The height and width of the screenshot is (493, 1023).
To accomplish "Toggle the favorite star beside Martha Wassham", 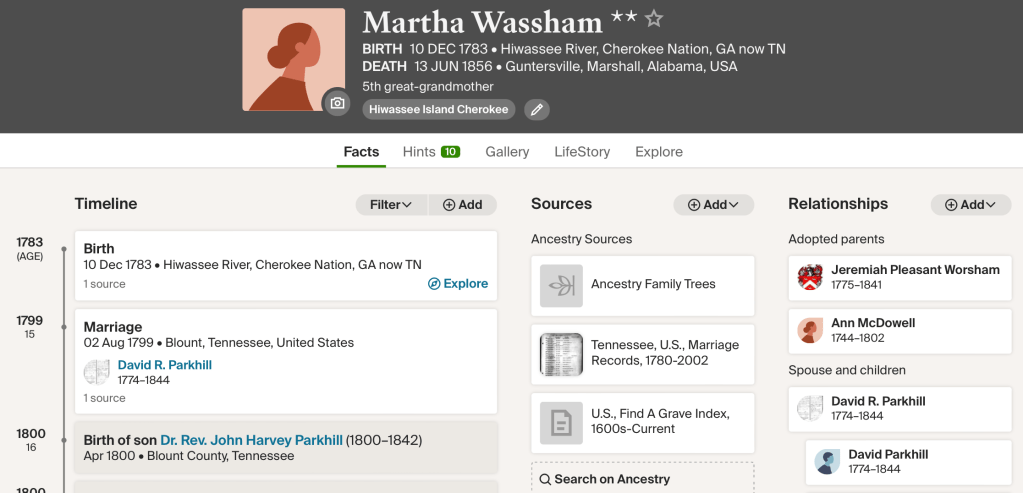I will point(654,19).
